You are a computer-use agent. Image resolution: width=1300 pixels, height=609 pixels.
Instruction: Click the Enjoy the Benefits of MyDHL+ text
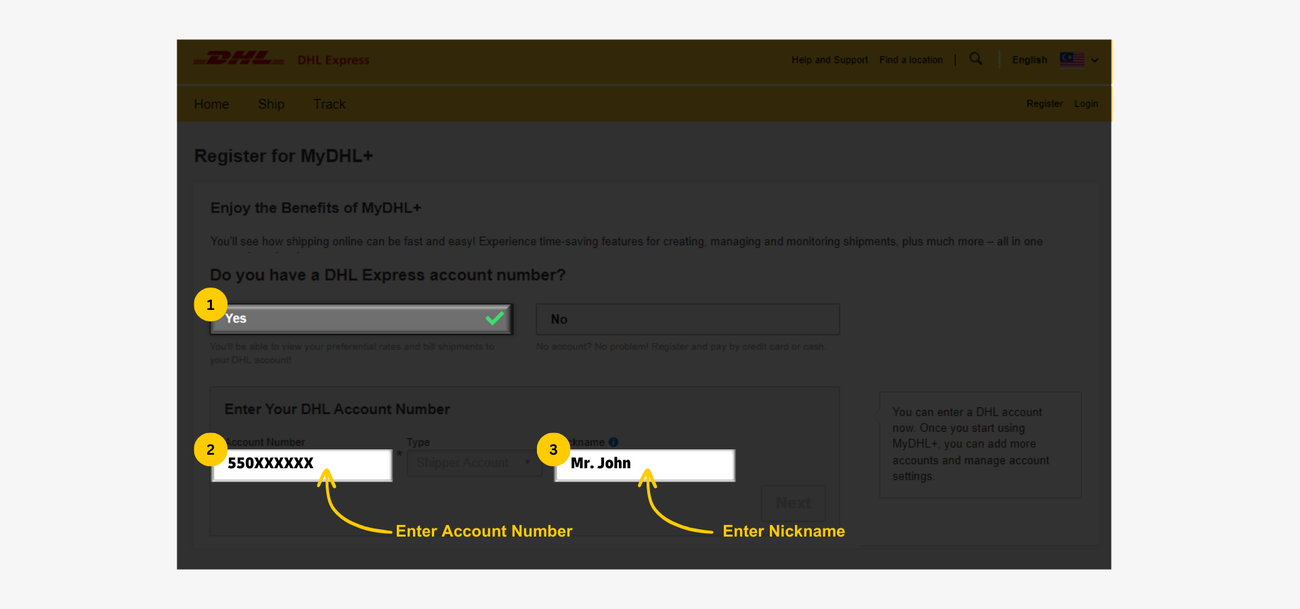pyautogui.click(x=316, y=208)
